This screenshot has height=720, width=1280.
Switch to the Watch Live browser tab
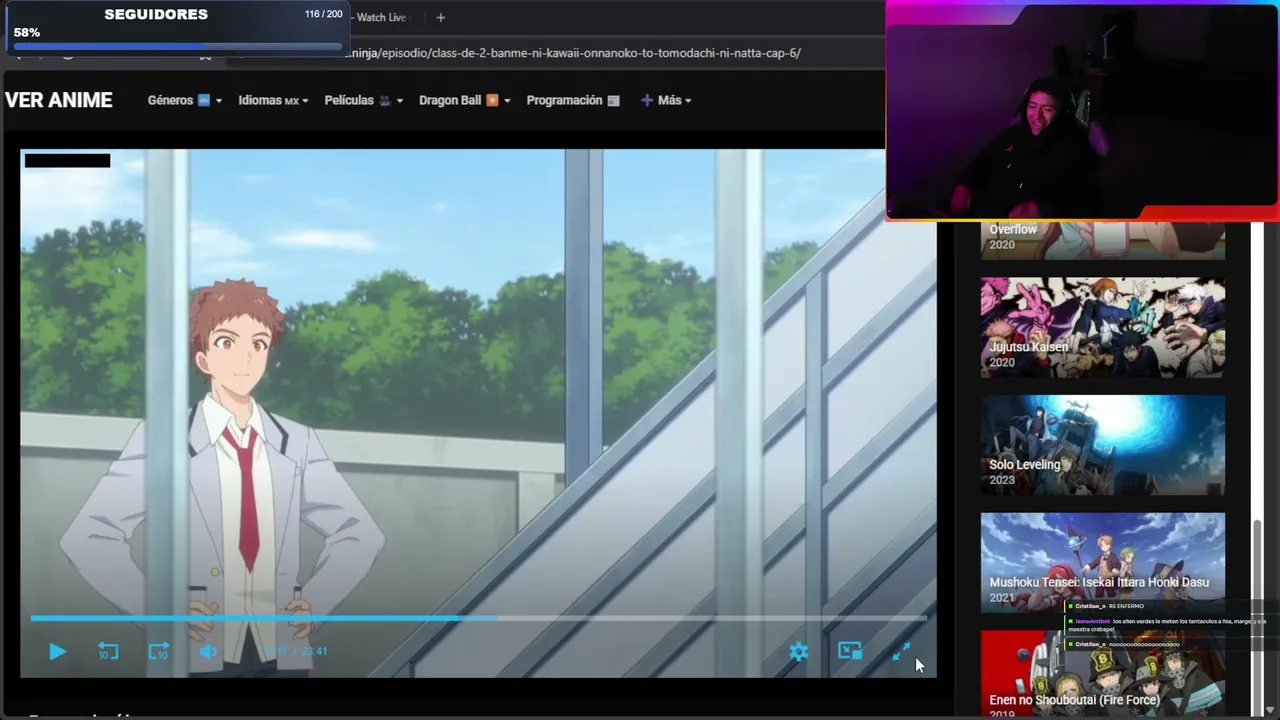383,17
